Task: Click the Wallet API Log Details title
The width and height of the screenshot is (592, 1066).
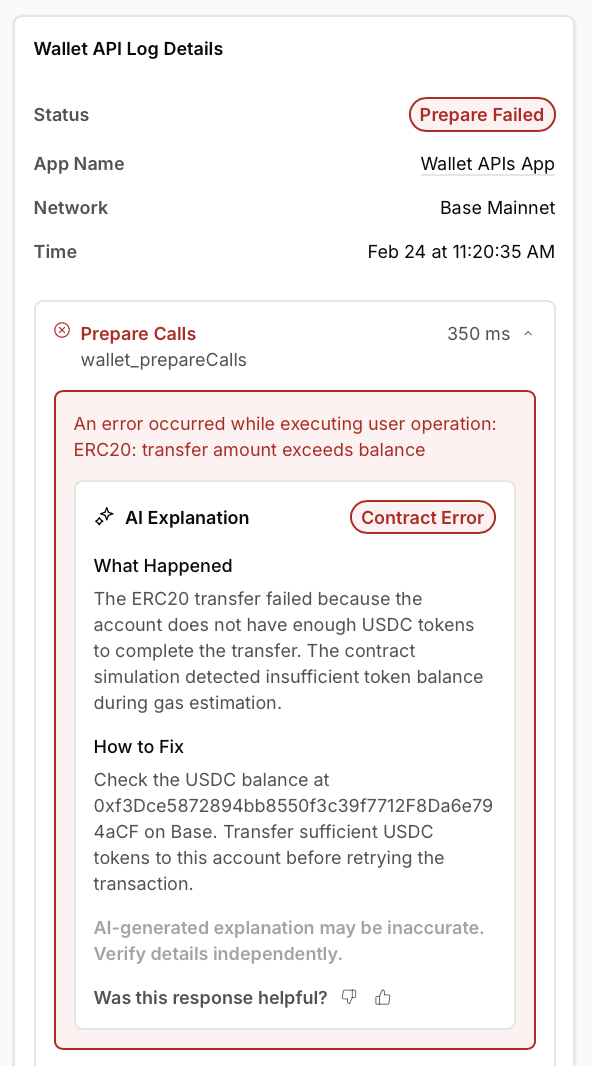Action: tap(129, 48)
